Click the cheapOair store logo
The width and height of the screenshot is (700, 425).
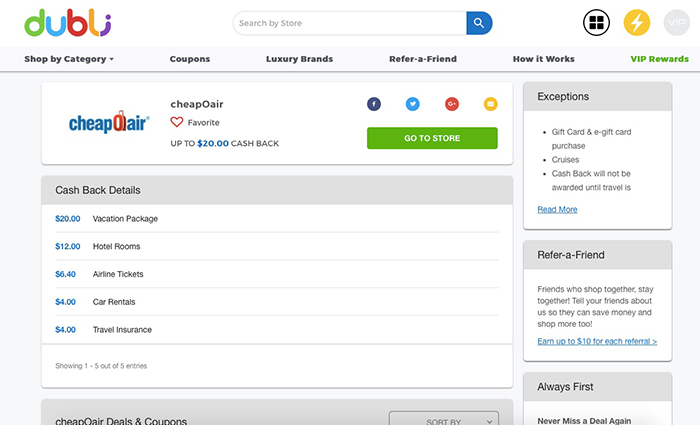(x=109, y=122)
